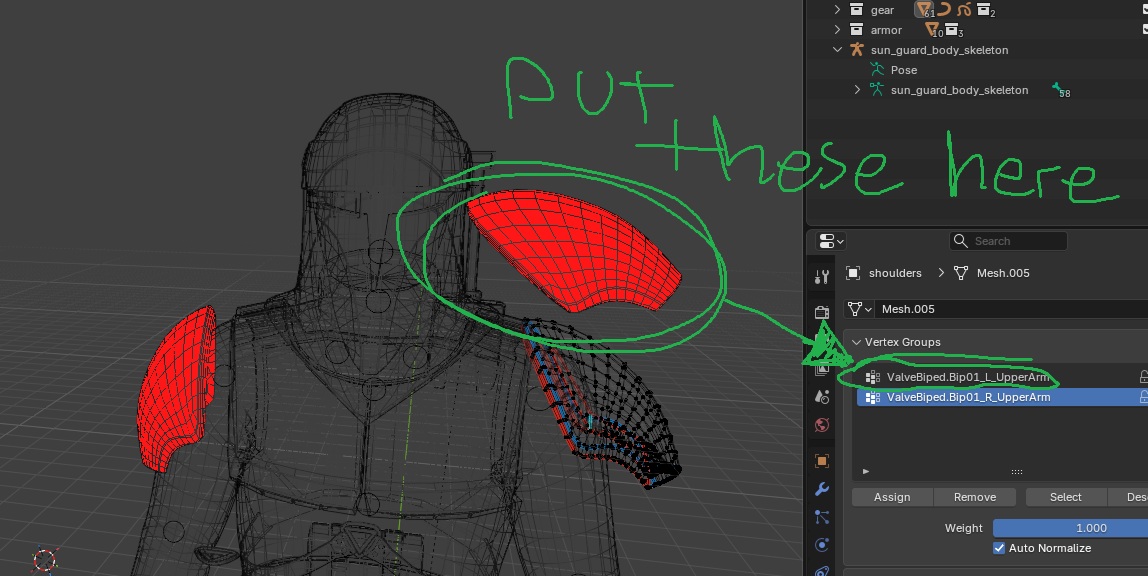Click the Mesh.005 data icon in breadcrumb
The image size is (1148, 576).
pyautogui.click(x=961, y=273)
